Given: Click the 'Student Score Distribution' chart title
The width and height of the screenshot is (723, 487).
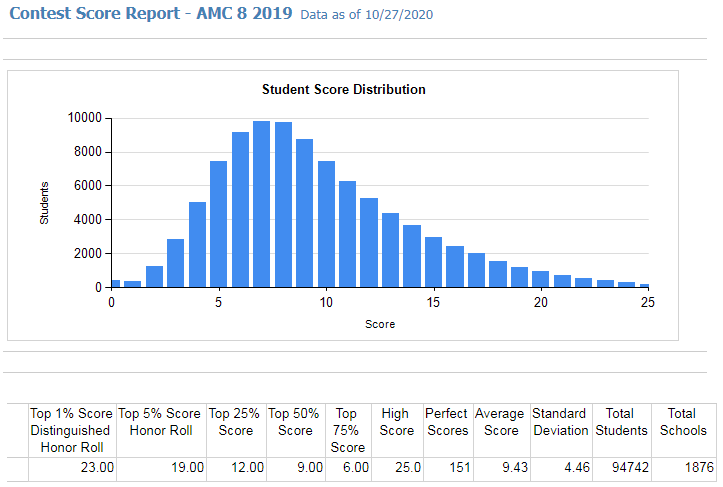Looking at the screenshot, I should (344, 89).
